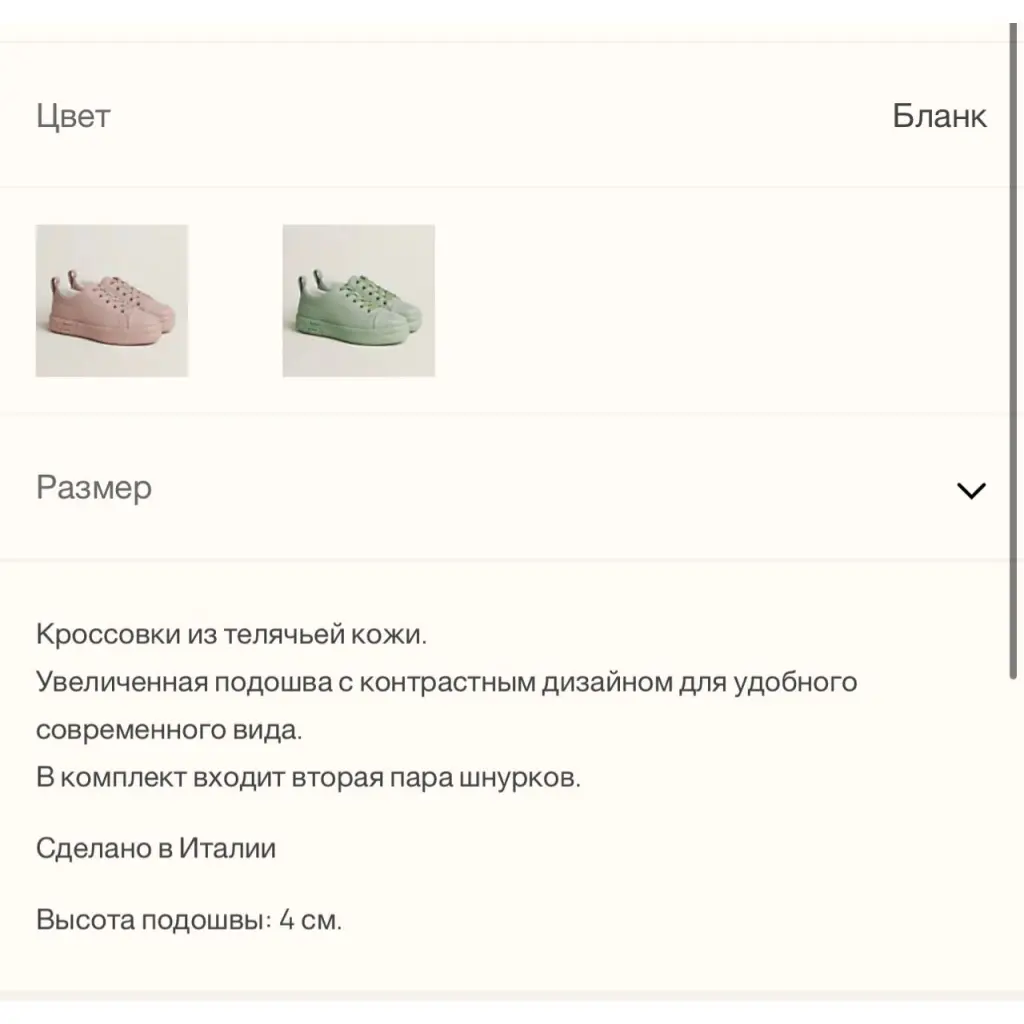
Task: Click the 'Высота подошвы: 4 см.' line
Action: (189, 920)
